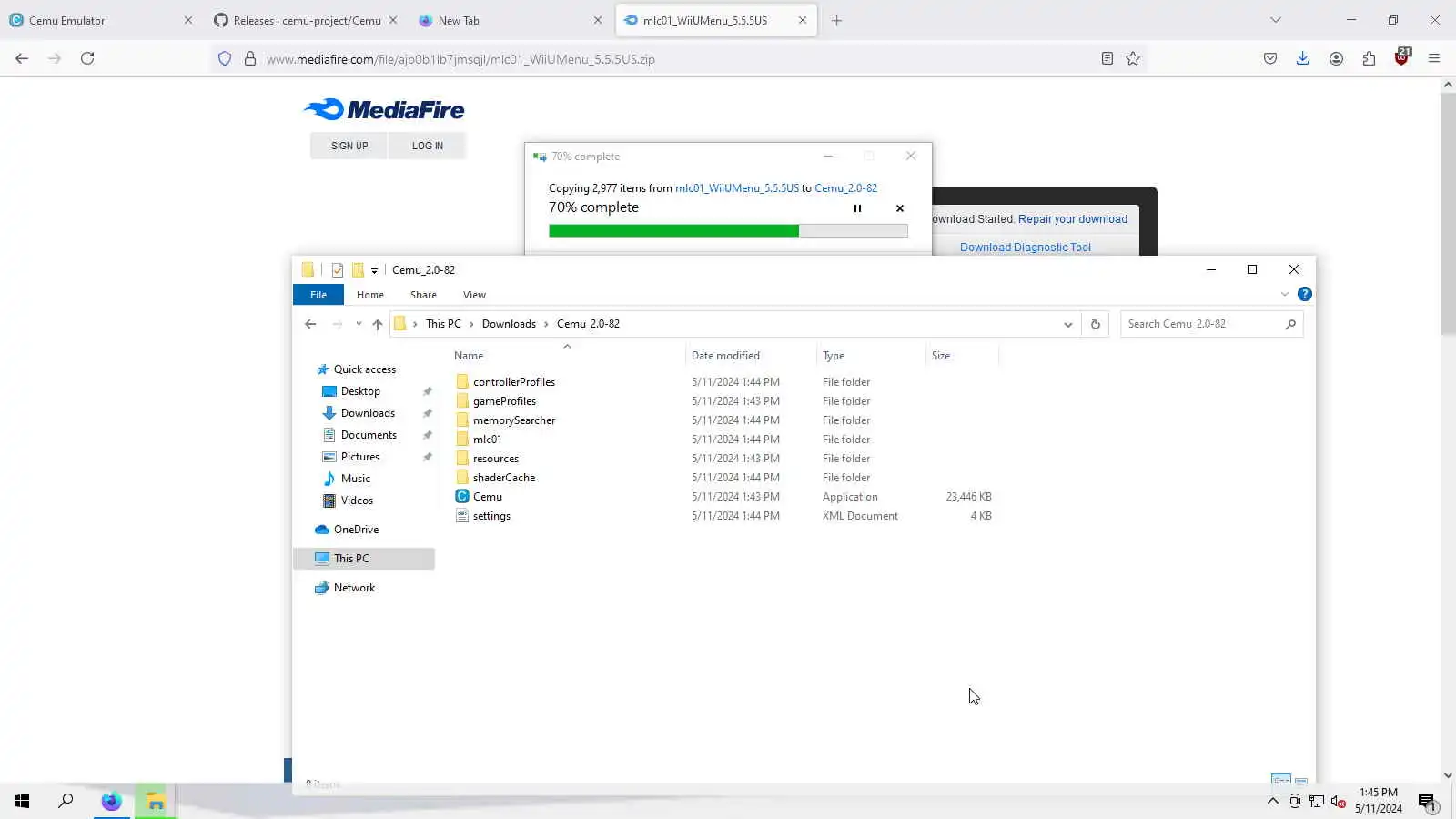Click Repair your download link
Image resolution: width=1456 pixels, height=819 pixels.
(1073, 219)
